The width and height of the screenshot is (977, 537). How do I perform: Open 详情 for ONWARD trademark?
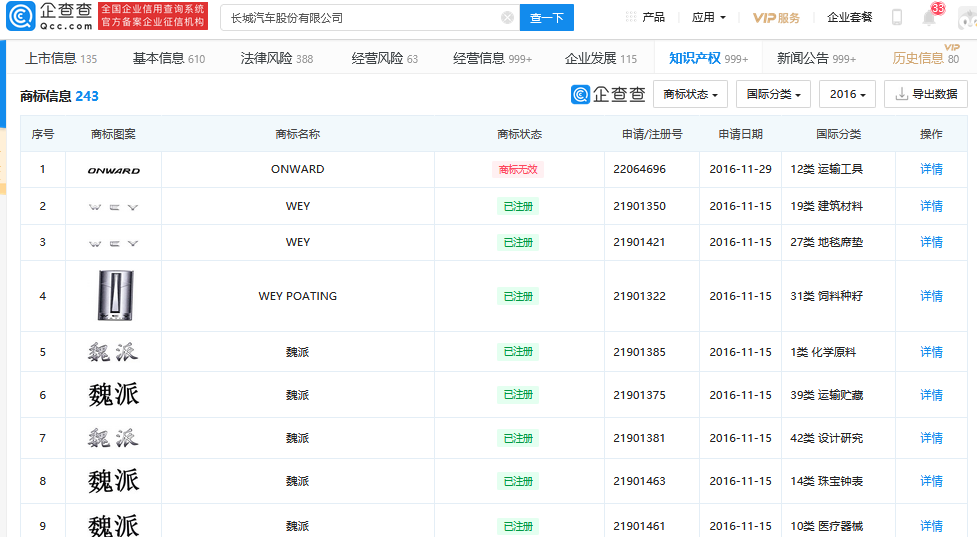point(932,169)
